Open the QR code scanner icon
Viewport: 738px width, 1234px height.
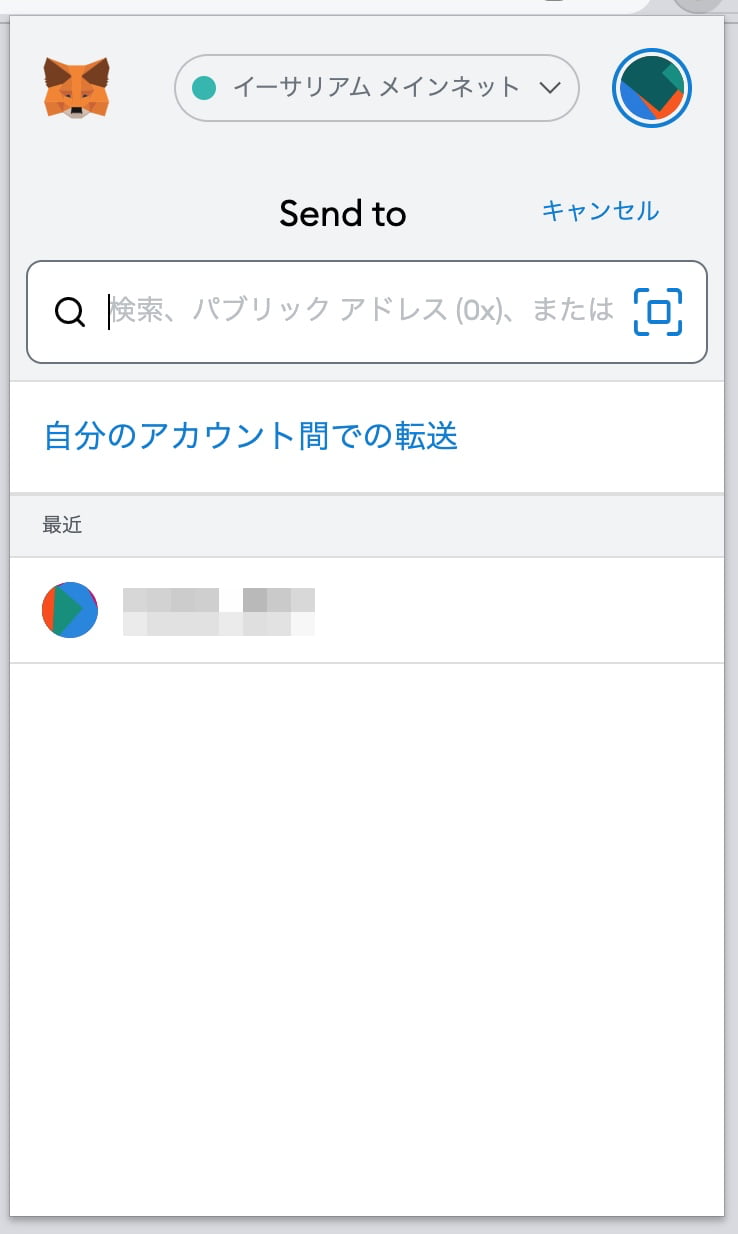[x=657, y=312]
